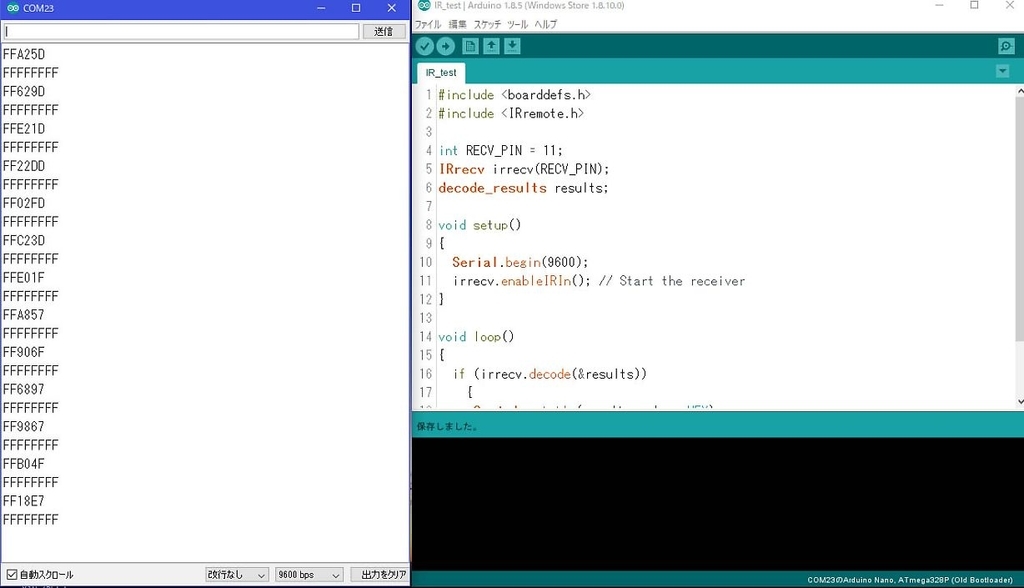Open the 9600 bps baud rate dropdown
This screenshot has height=588, width=1024.
pyautogui.click(x=308, y=575)
